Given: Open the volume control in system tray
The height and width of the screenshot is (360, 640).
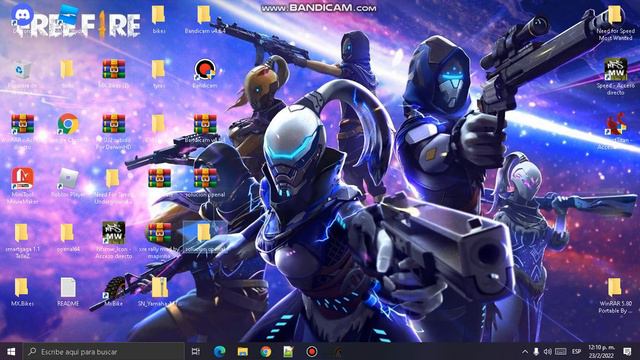Looking at the screenshot, I should coord(548,351).
